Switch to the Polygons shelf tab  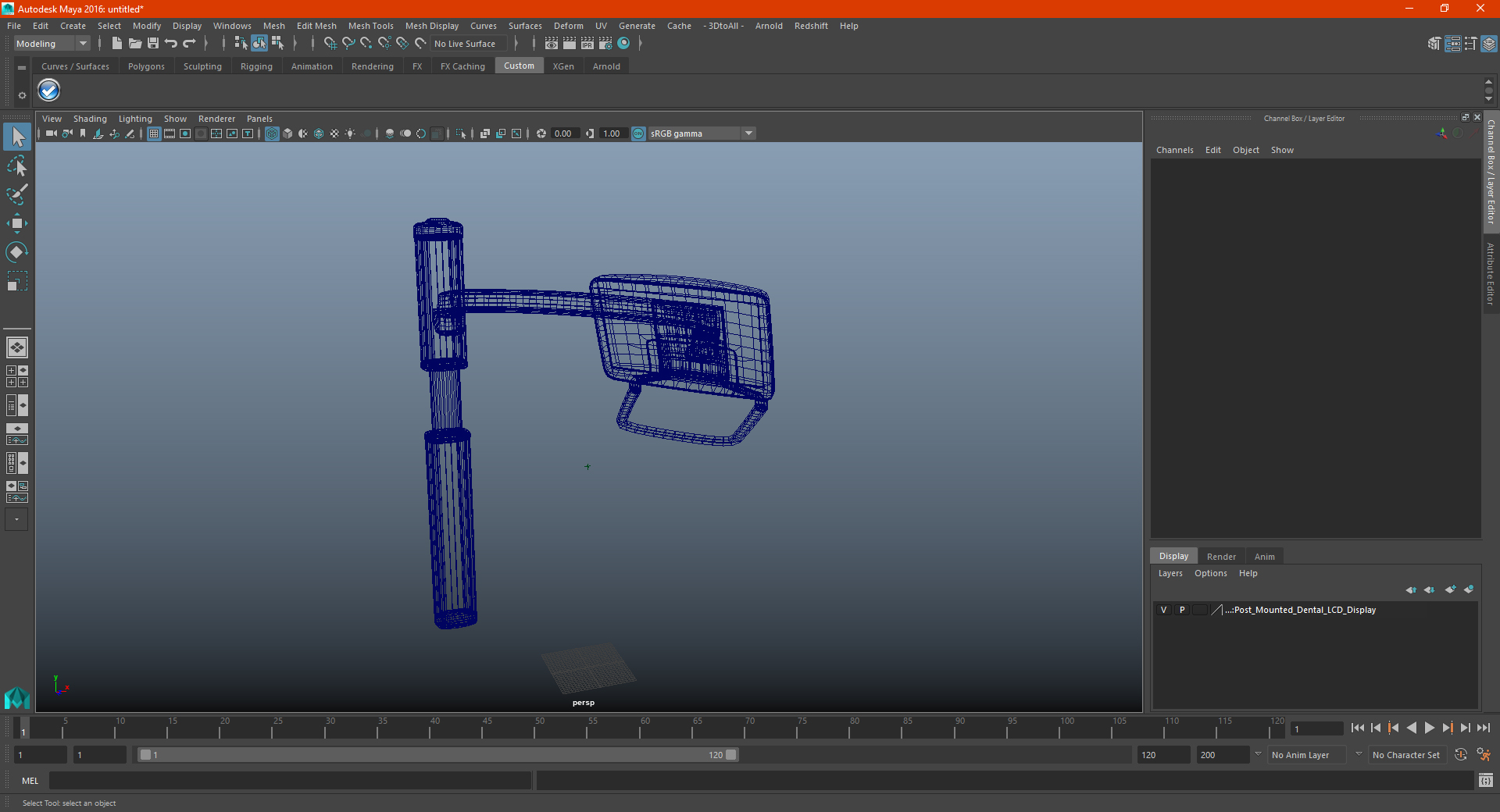click(146, 66)
